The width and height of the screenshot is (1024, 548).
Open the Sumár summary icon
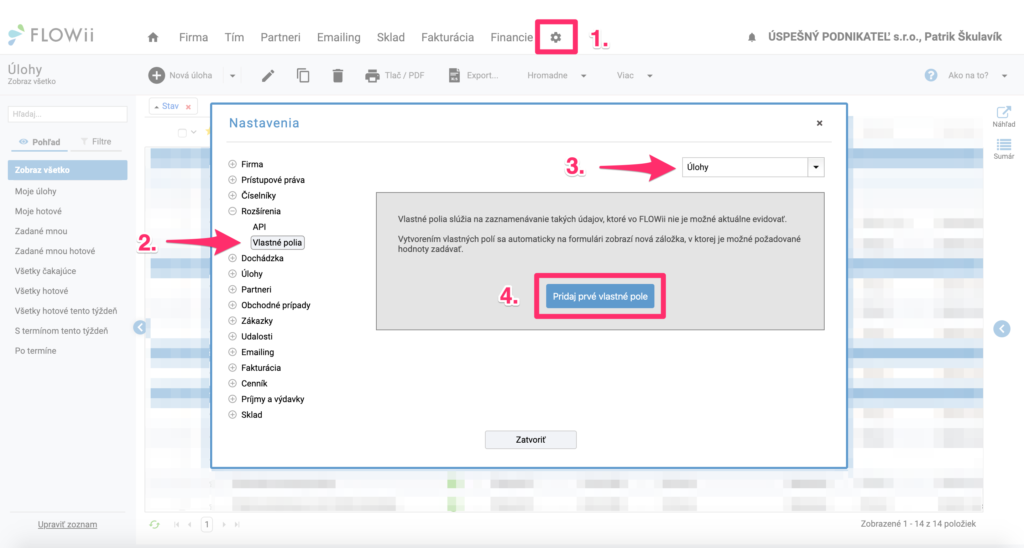point(1004,144)
